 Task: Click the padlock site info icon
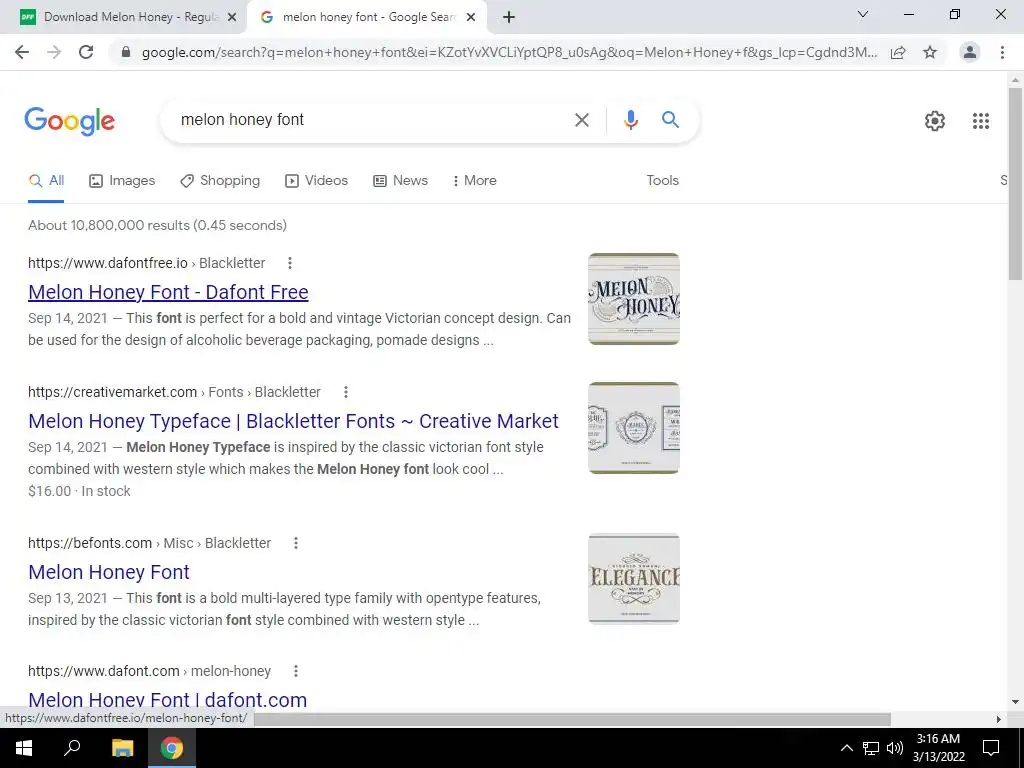(x=126, y=52)
